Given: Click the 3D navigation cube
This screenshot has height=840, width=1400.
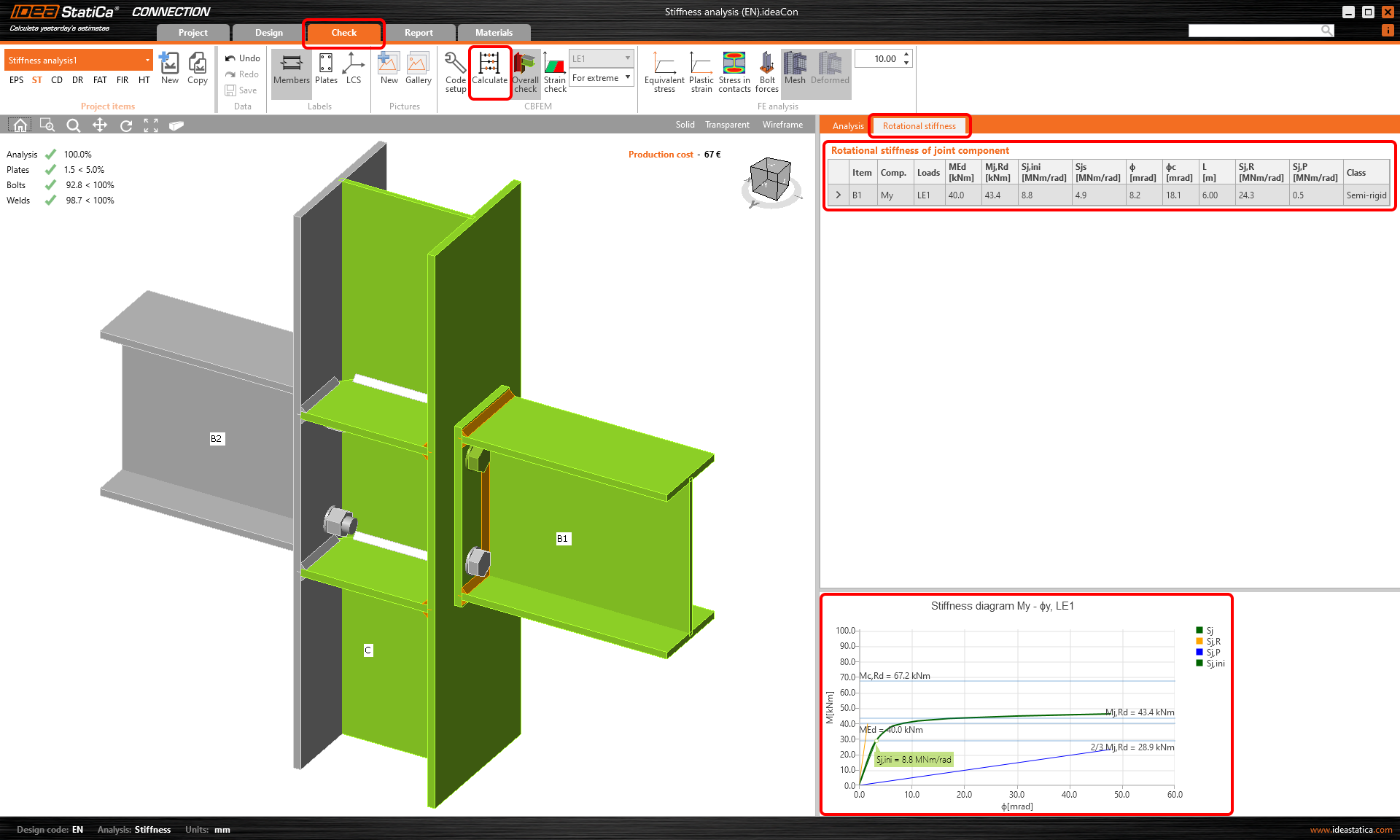Looking at the screenshot, I should pos(771,179).
